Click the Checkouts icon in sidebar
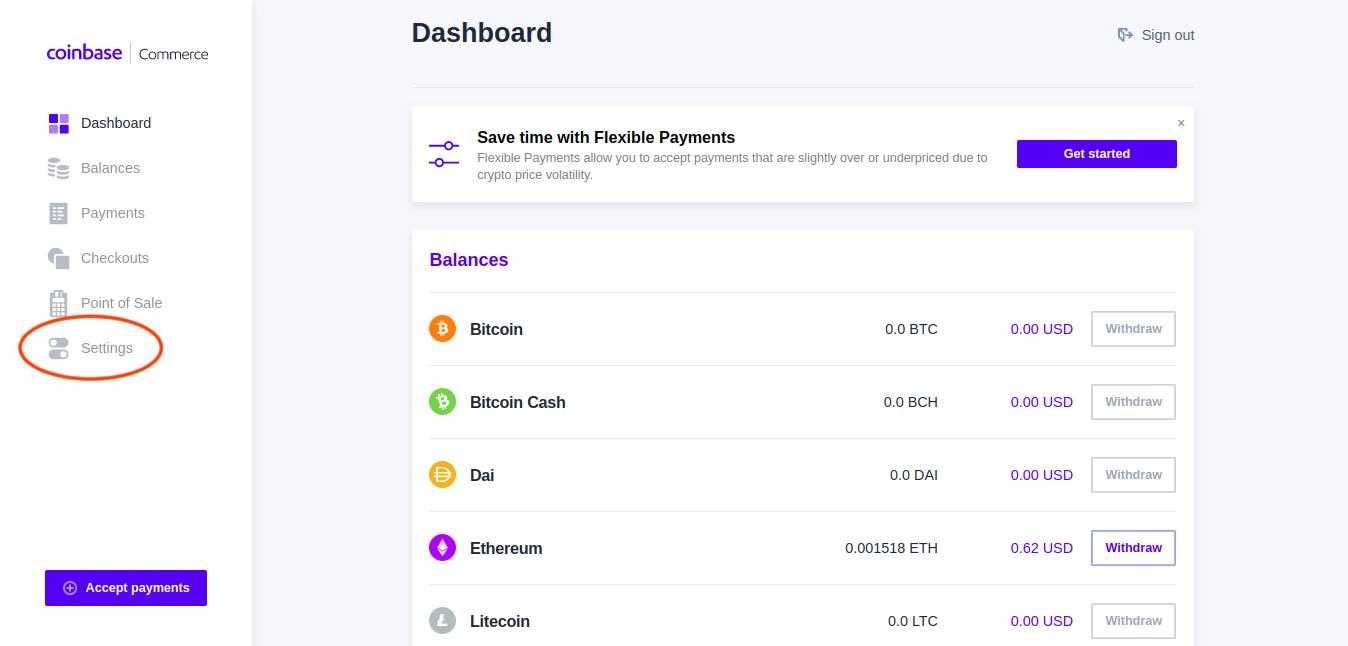The image size is (1348, 646). pyautogui.click(x=59, y=258)
